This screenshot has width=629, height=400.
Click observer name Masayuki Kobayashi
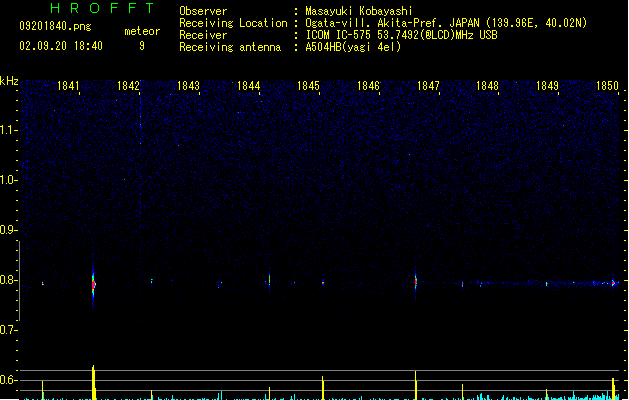(359, 11)
